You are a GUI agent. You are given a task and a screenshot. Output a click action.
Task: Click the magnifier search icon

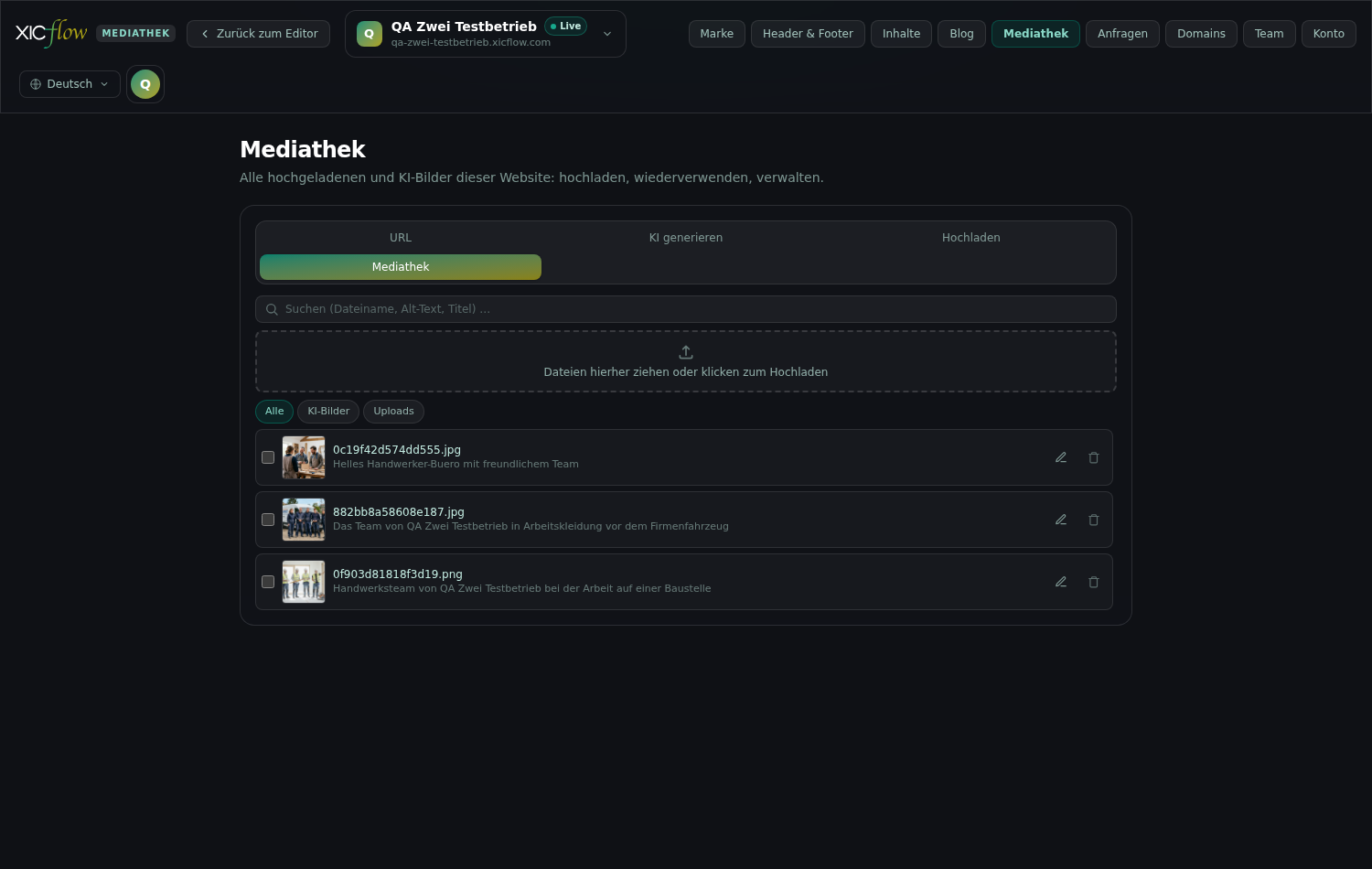click(x=272, y=309)
